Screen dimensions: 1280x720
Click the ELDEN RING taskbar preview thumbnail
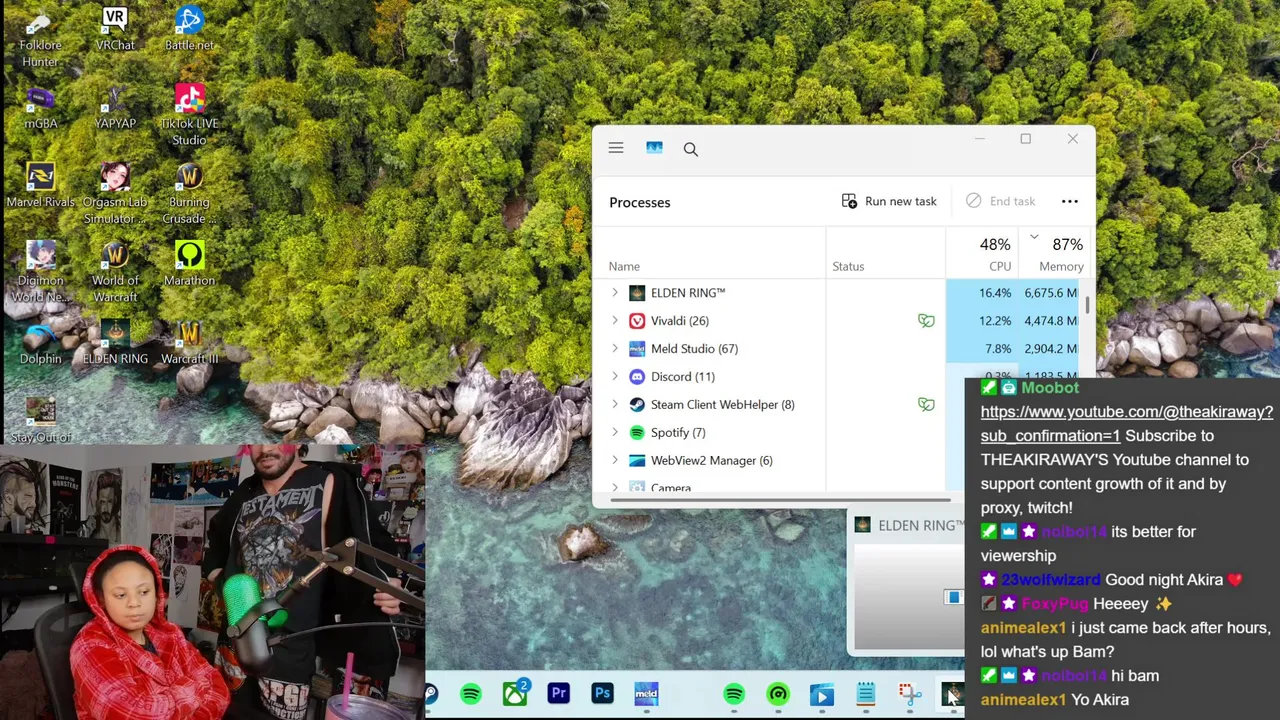(908, 597)
